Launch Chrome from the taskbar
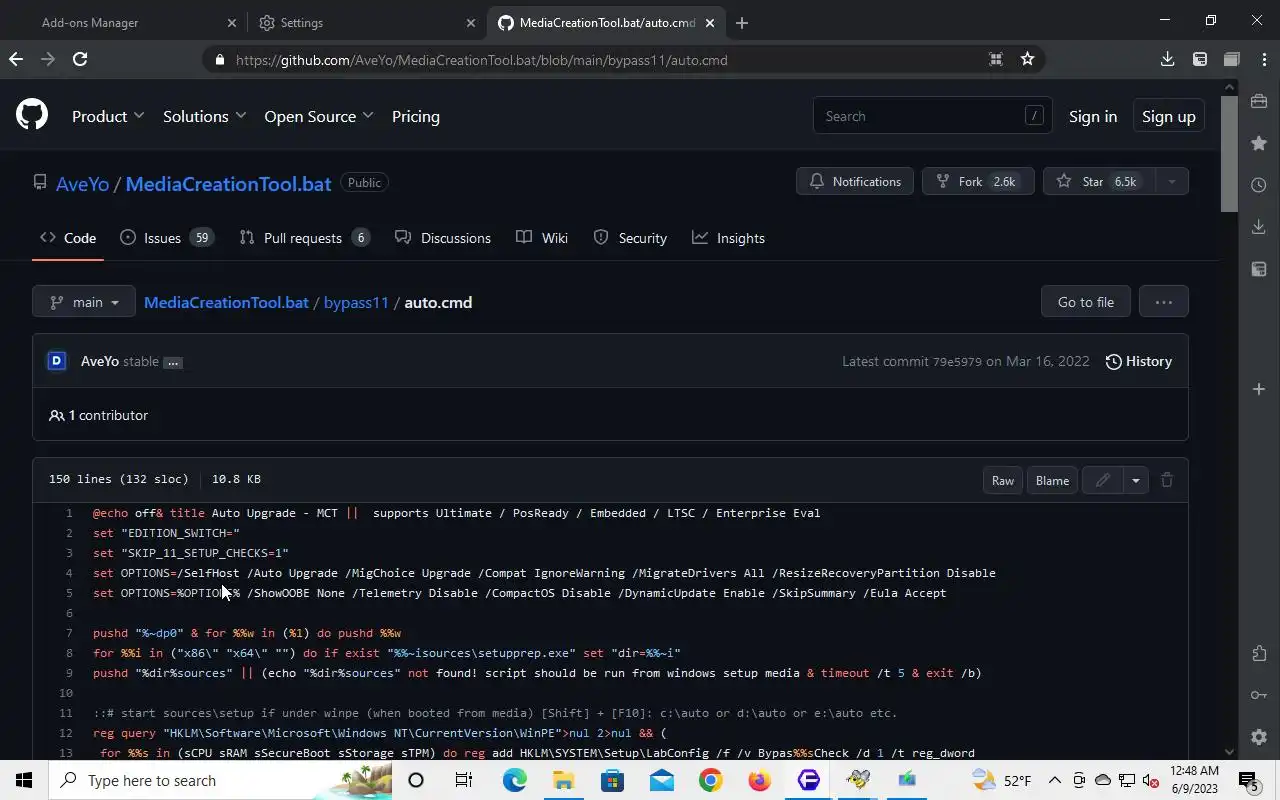The width and height of the screenshot is (1280, 800). pos(711,780)
